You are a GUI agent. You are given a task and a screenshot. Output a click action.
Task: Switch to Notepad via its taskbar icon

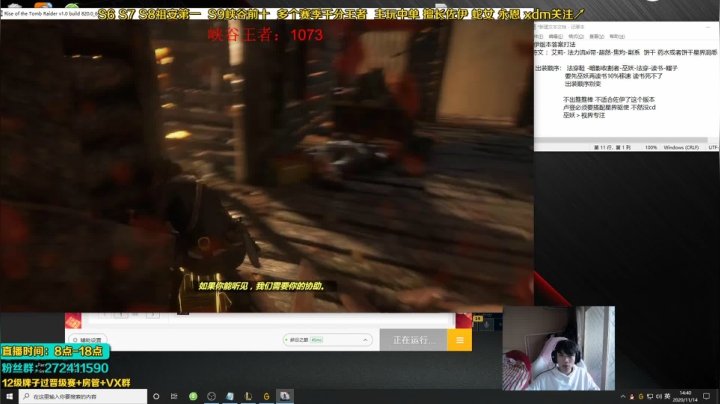point(230,396)
